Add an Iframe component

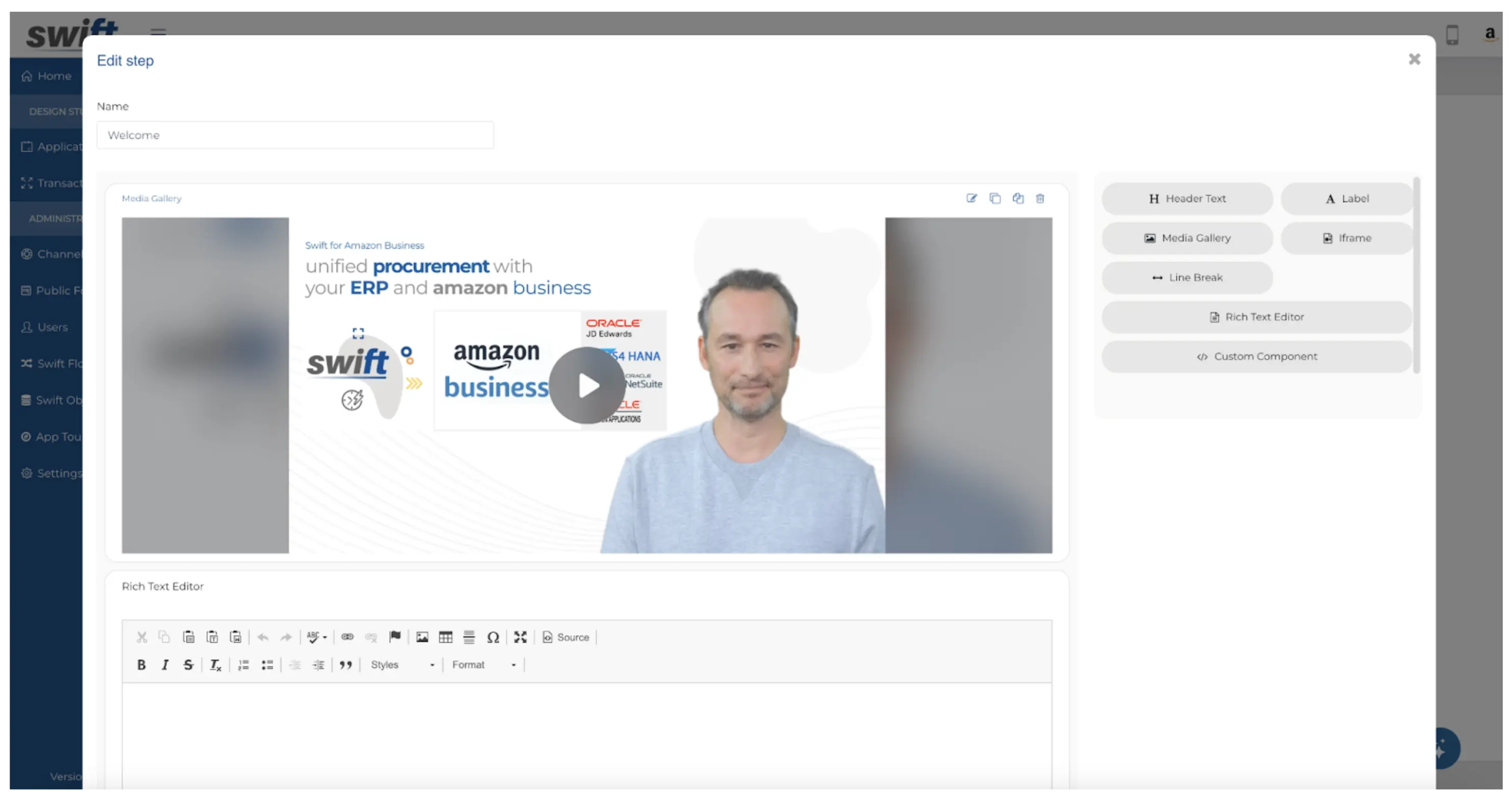coord(1346,238)
